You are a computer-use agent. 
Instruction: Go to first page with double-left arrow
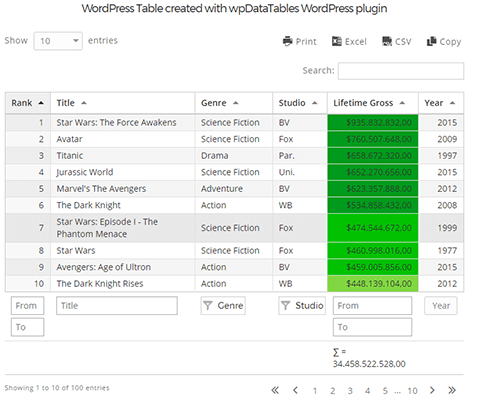[275, 390]
